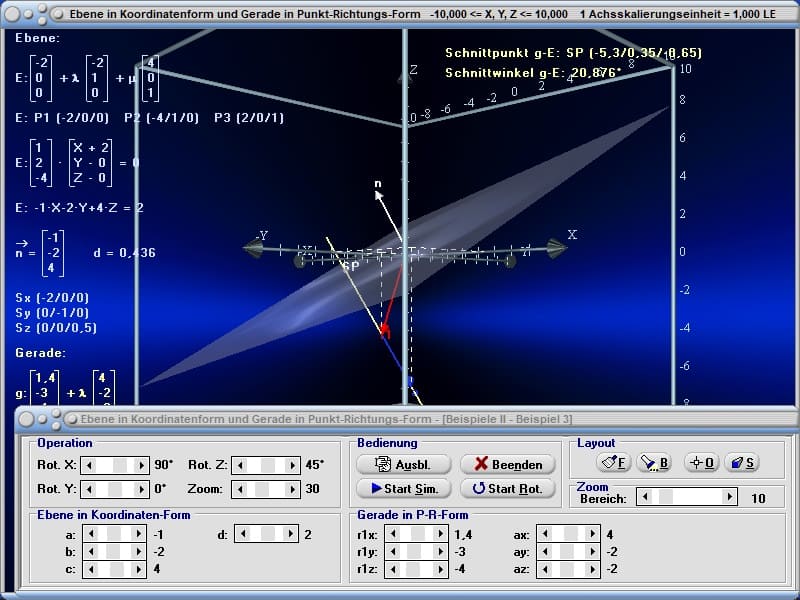Click the X axis label
The image size is (800, 600).
572,235
